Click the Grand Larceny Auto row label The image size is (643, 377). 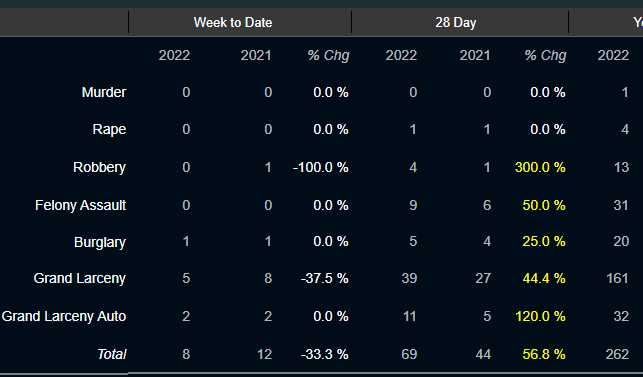(x=64, y=316)
